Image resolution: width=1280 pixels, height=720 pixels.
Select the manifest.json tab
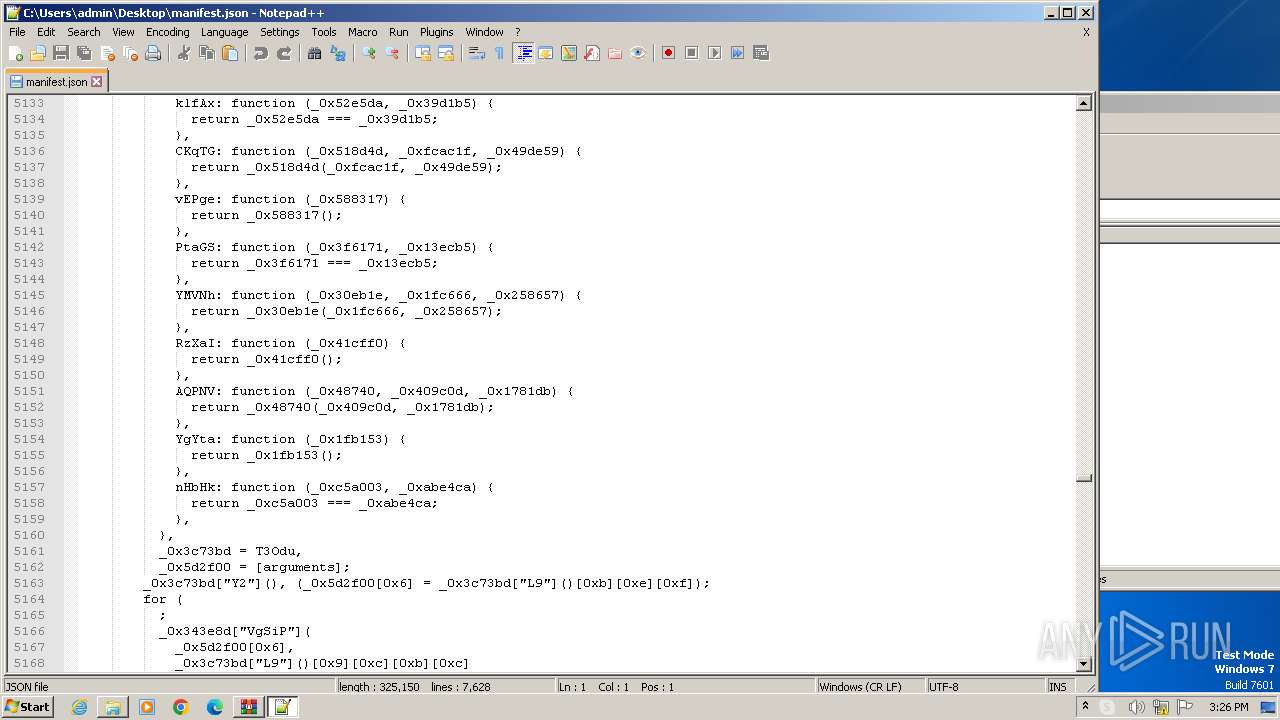pyautogui.click(x=56, y=82)
